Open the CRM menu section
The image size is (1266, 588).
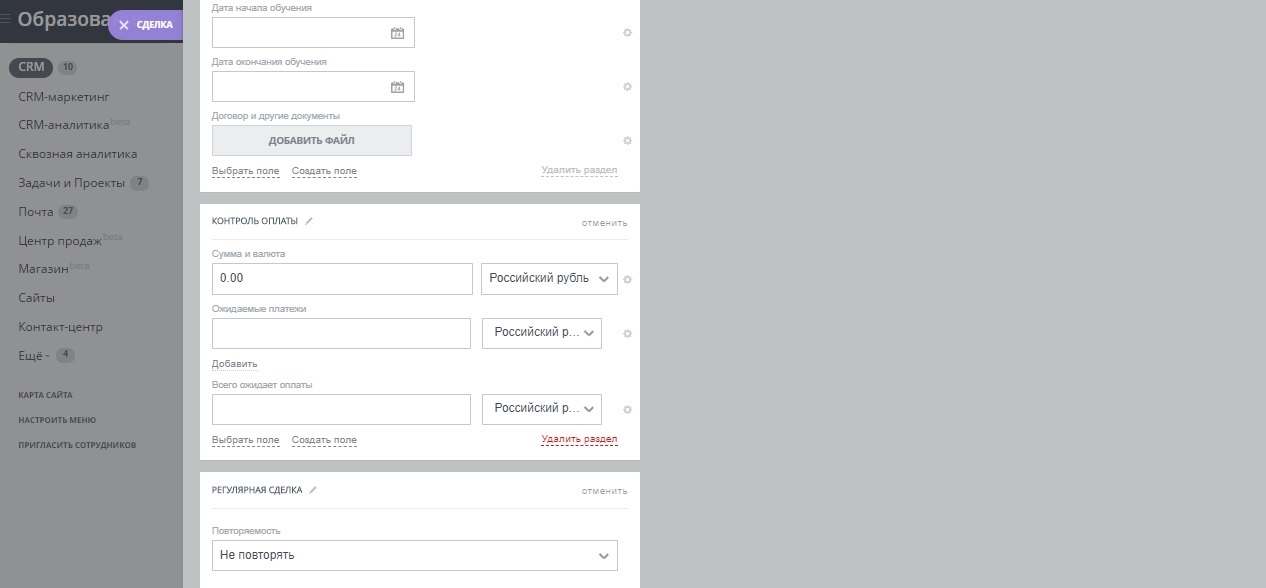click(31, 68)
